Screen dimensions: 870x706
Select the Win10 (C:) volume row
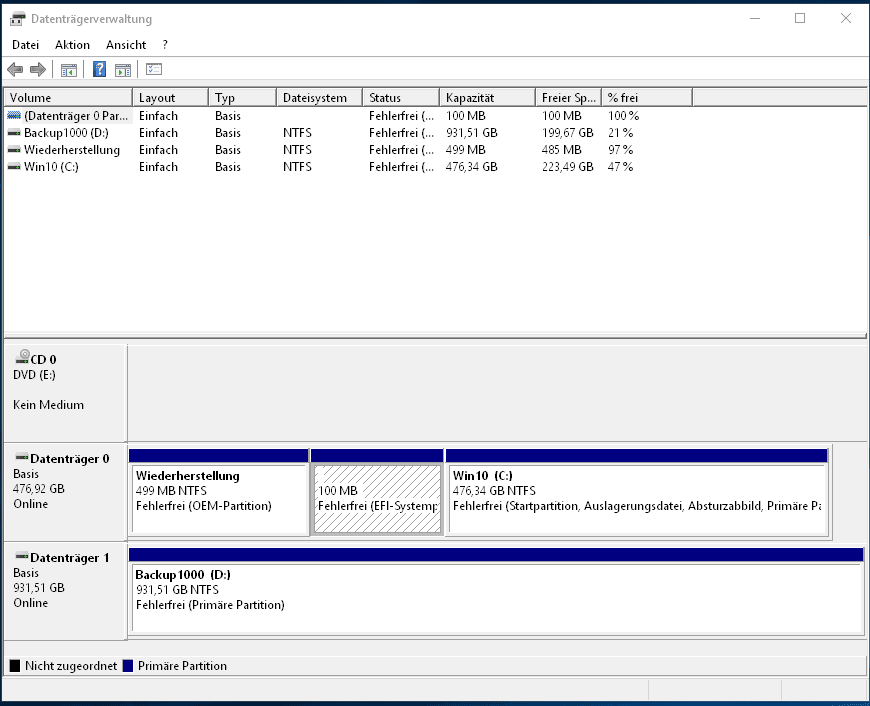tap(348, 167)
